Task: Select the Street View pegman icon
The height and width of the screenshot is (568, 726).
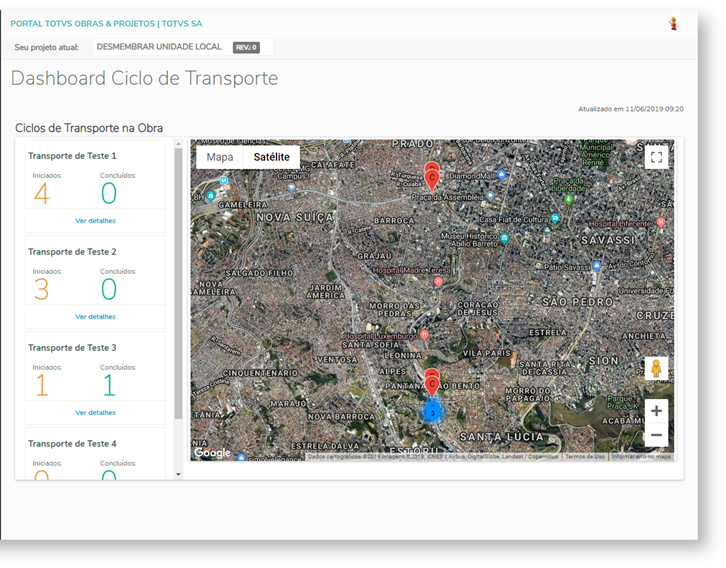Action: coord(656,368)
